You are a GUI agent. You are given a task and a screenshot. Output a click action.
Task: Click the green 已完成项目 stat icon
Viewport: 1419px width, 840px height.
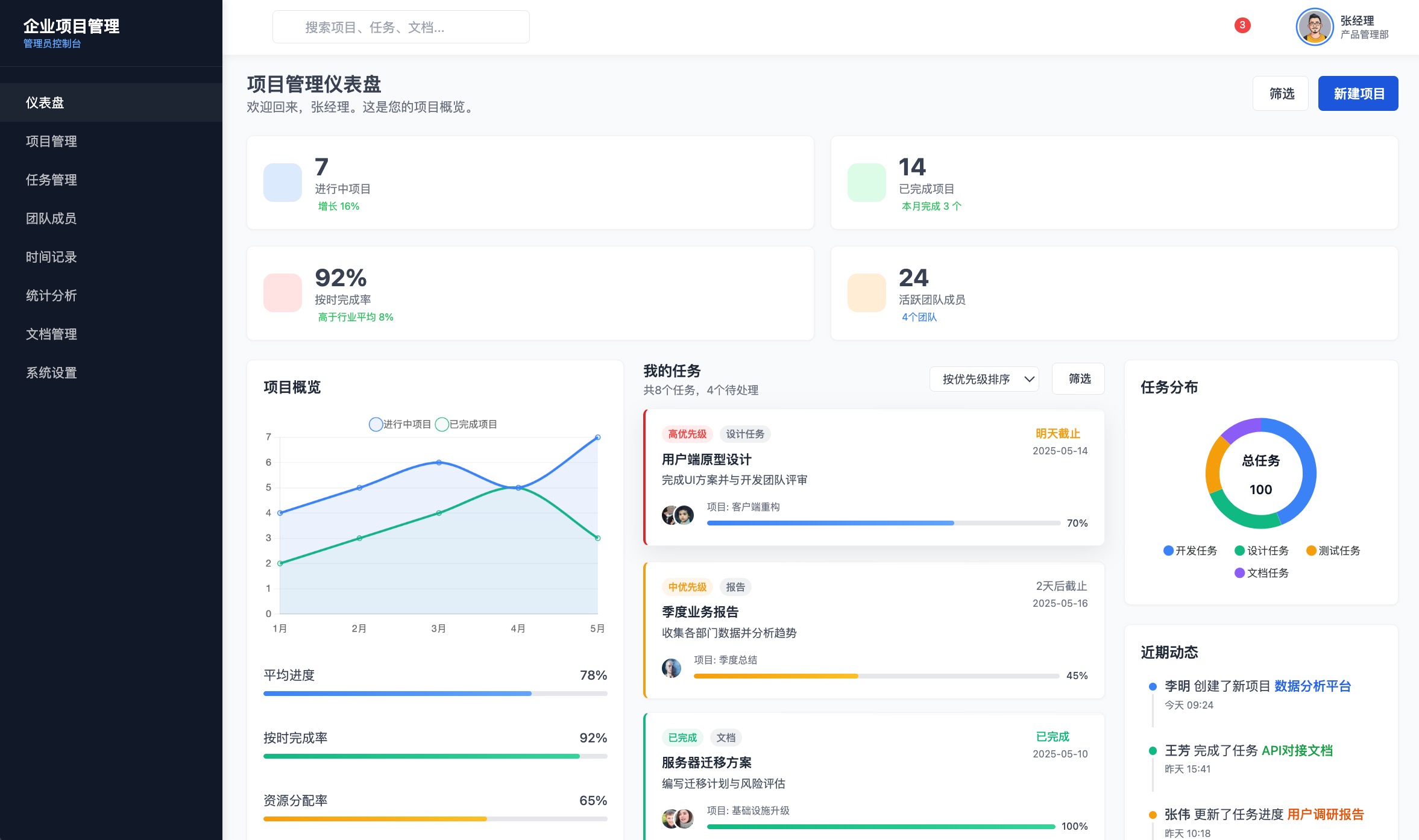click(x=866, y=182)
